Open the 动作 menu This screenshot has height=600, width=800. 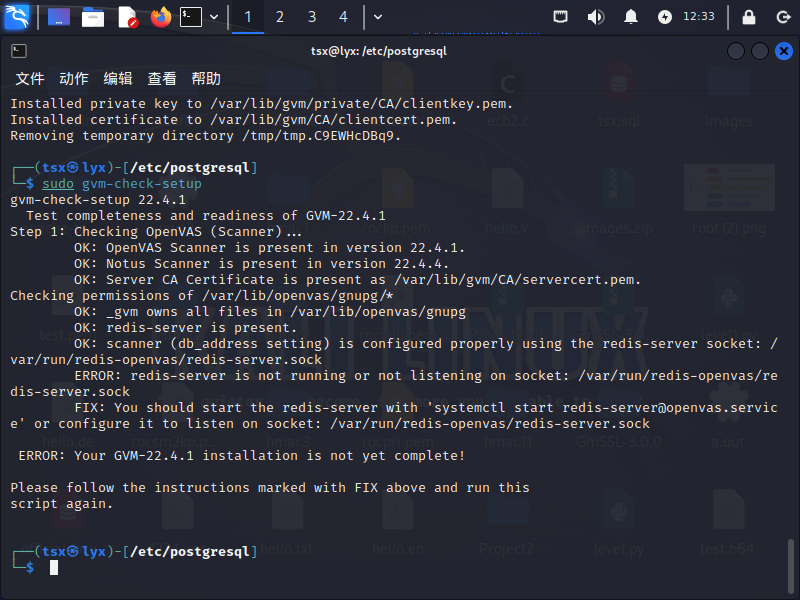click(73, 79)
